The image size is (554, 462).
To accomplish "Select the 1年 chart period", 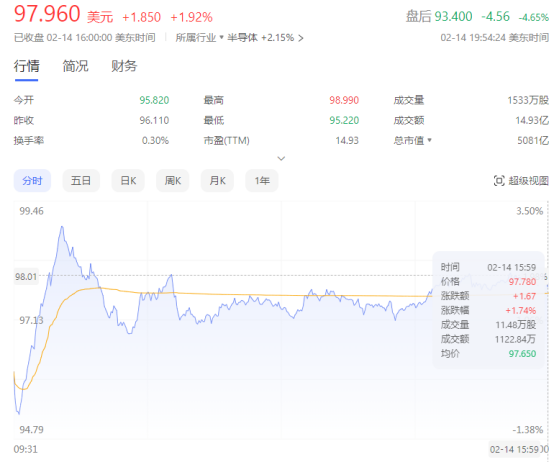I will coord(262,181).
